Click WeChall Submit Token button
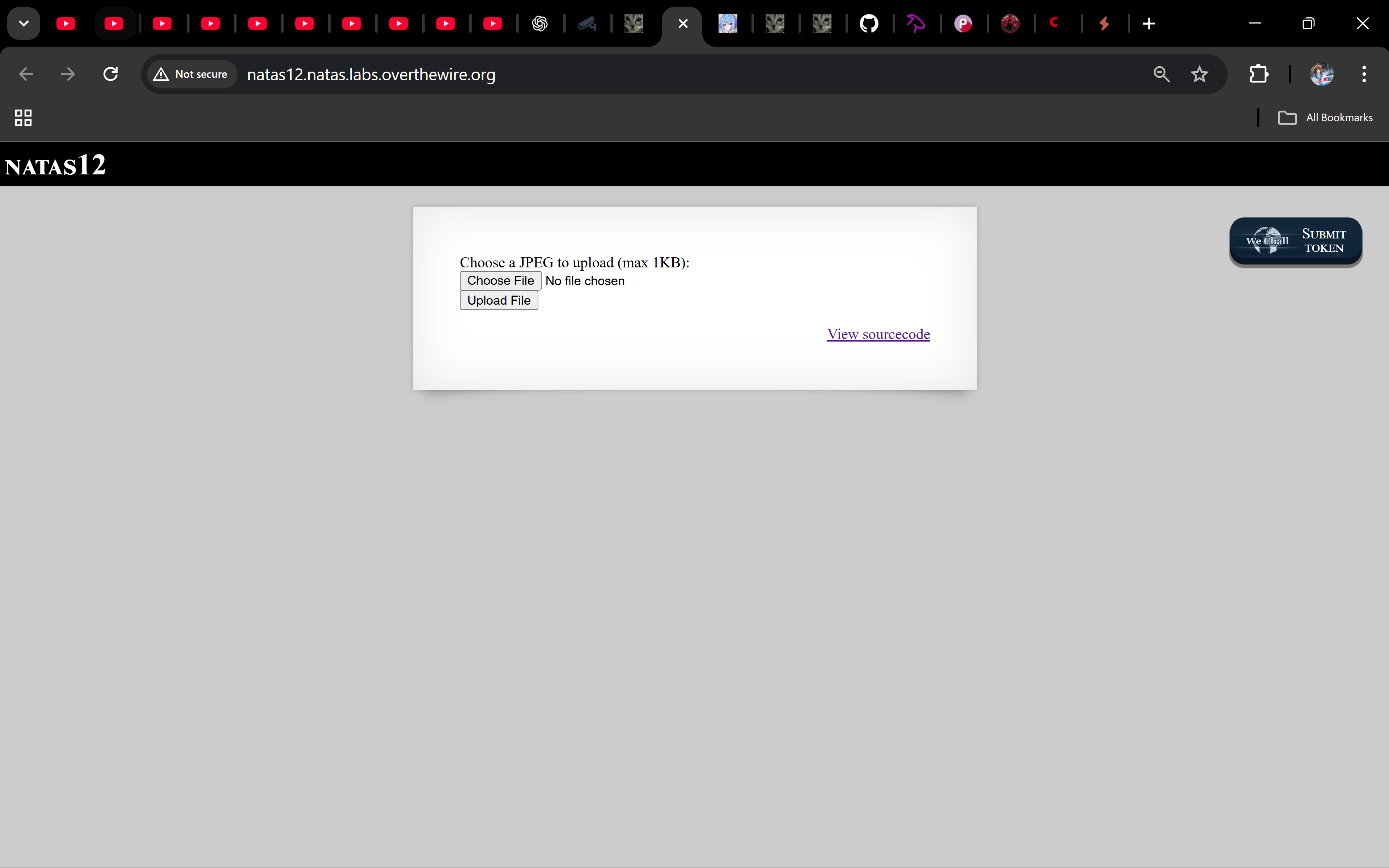1389x868 pixels. pyautogui.click(x=1295, y=241)
